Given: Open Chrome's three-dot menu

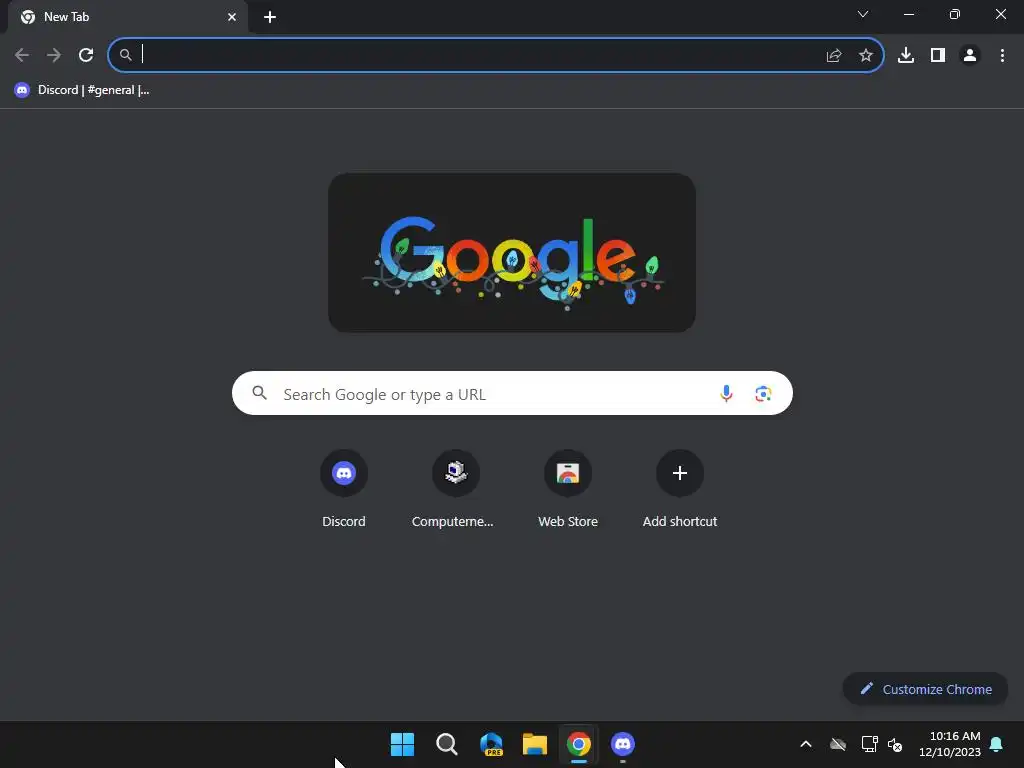Looking at the screenshot, I should click(x=1002, y=56).
